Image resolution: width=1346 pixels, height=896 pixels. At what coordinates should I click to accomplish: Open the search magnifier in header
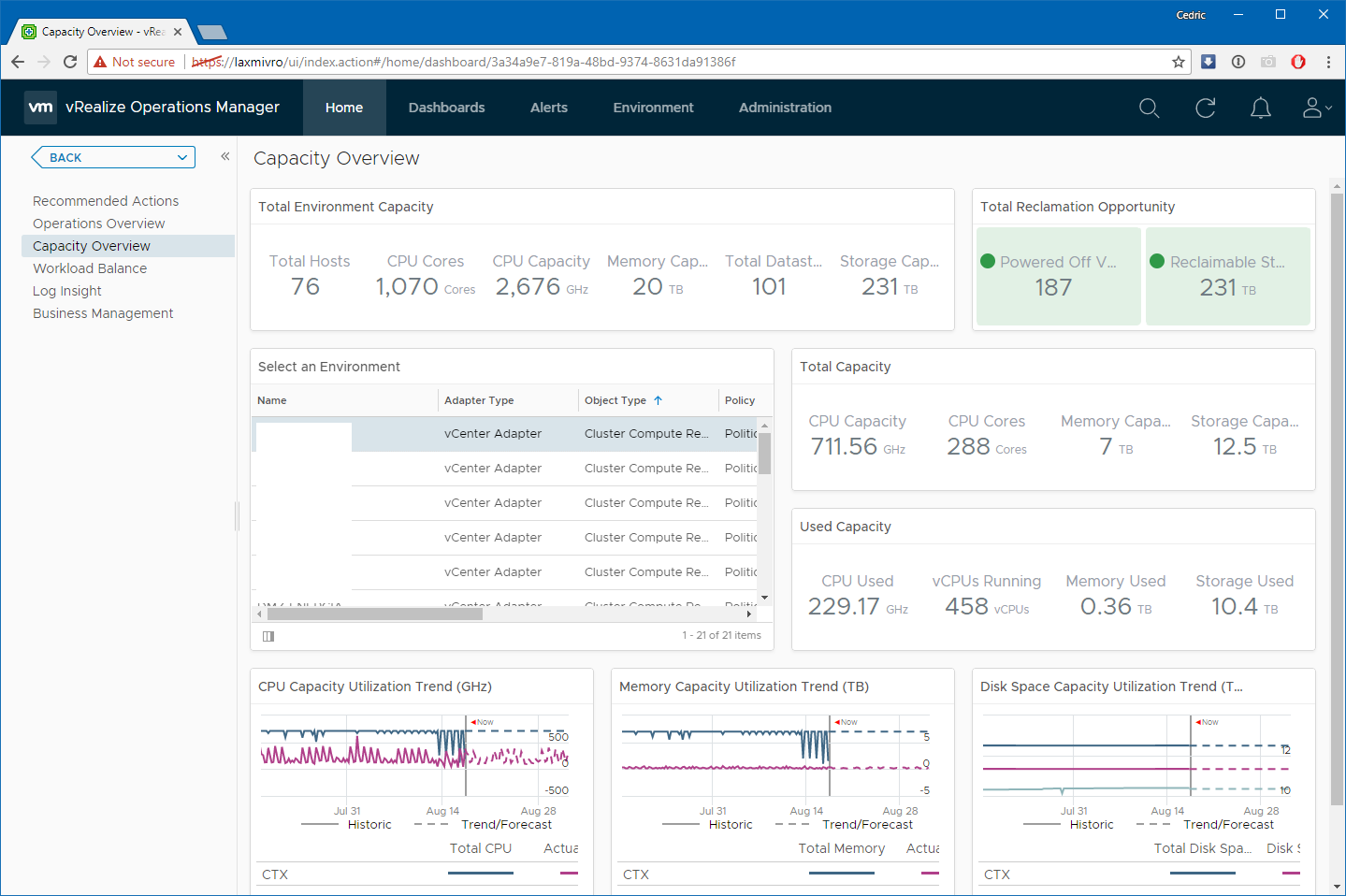[x=1149, y=108]
